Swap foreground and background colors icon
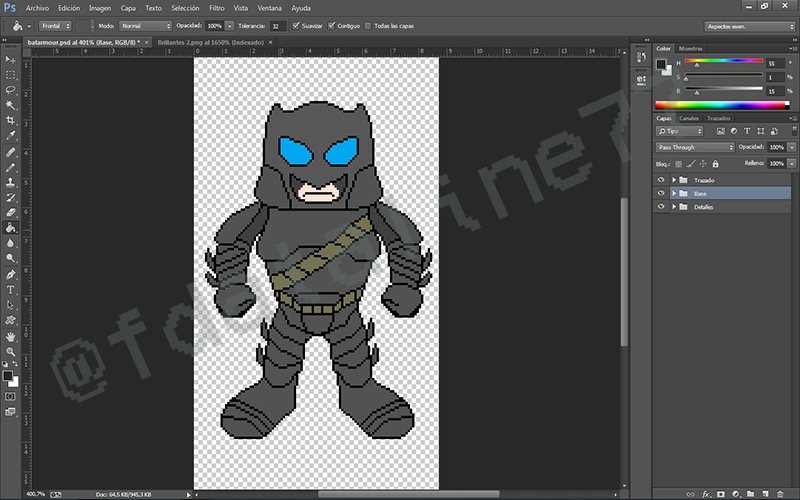The height and width of the screenshot is (500, 800). pos(15,364)
